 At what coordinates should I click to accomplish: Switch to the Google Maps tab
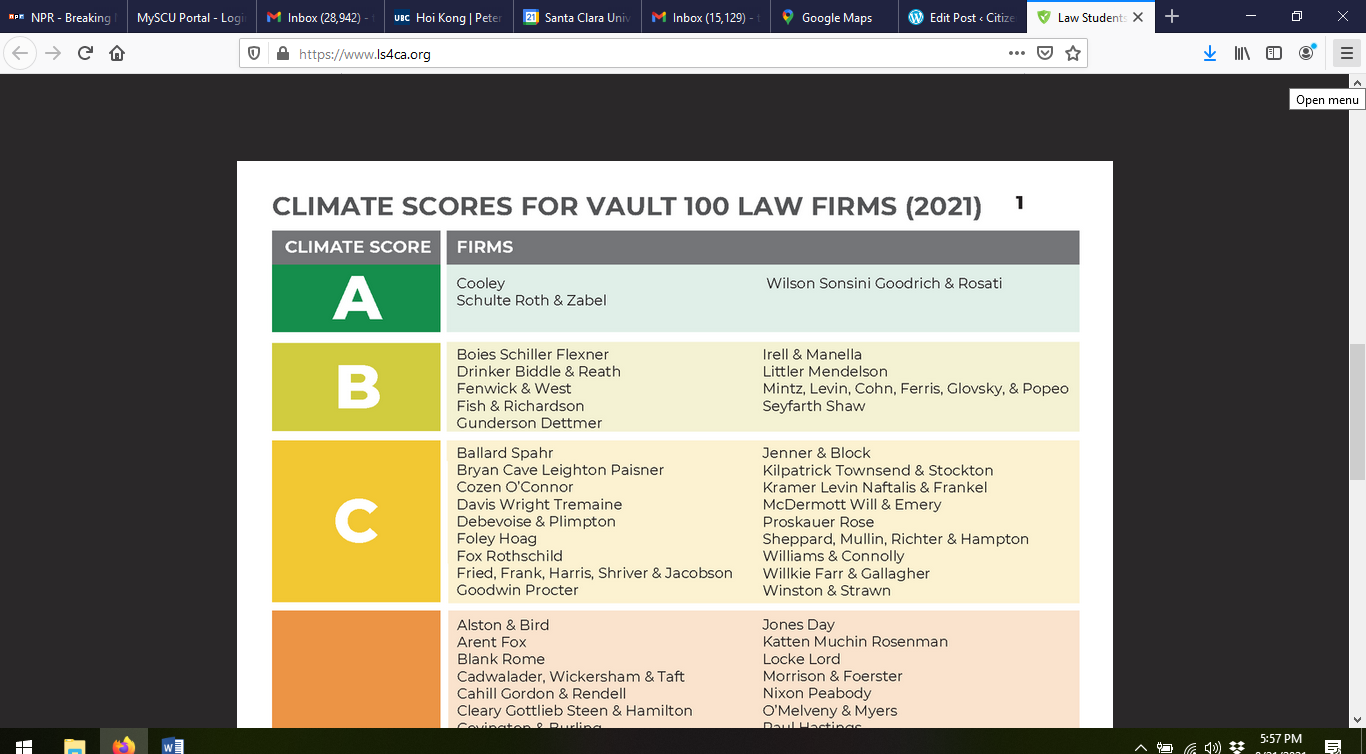pos(835,17)
